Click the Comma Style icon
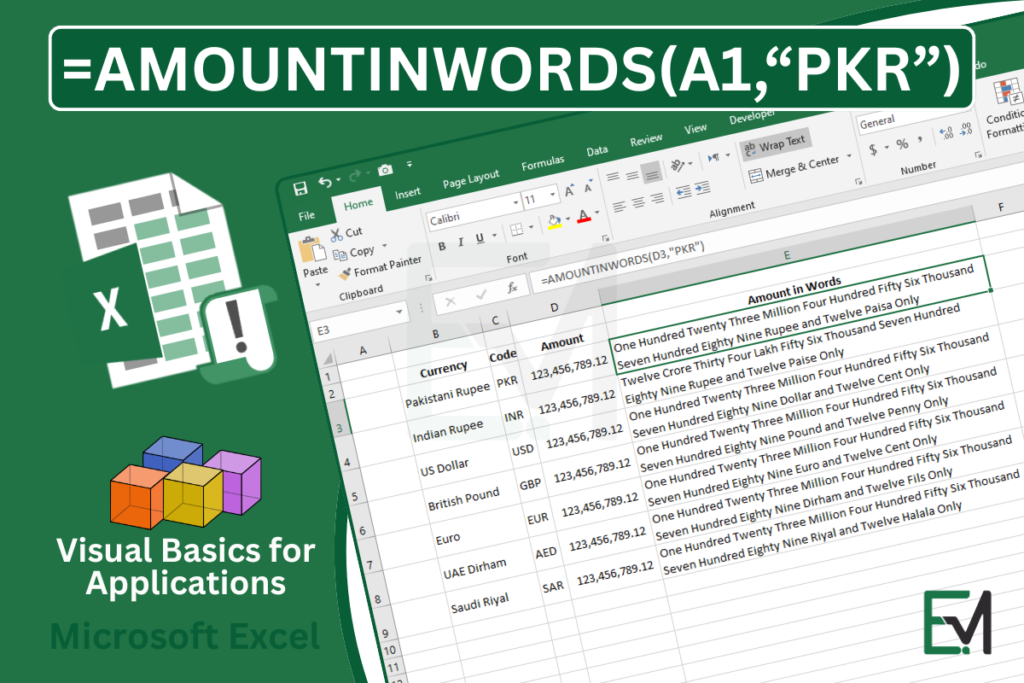This screenshot has width=1024, height=683. tap(920, 139)
